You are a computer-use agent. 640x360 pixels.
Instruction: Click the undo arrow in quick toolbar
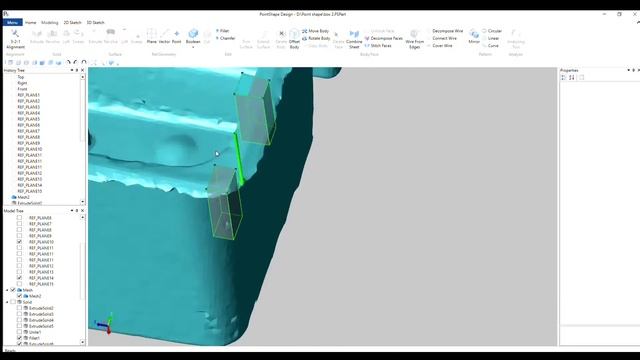(69, 62)
